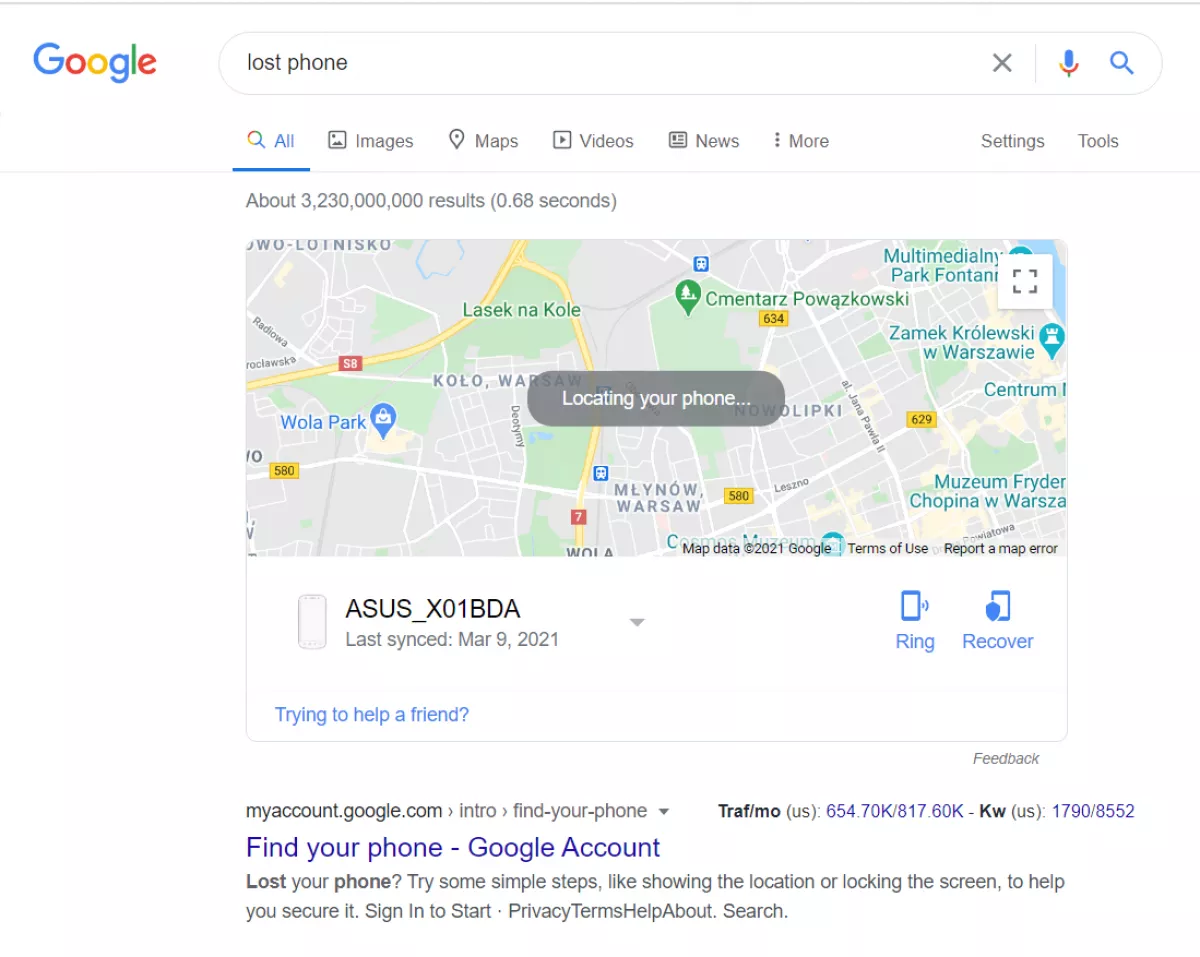Start voice search with microphone icon
The width and height of the screenshot is (1200, 957).
click(x=1069, y=63)
